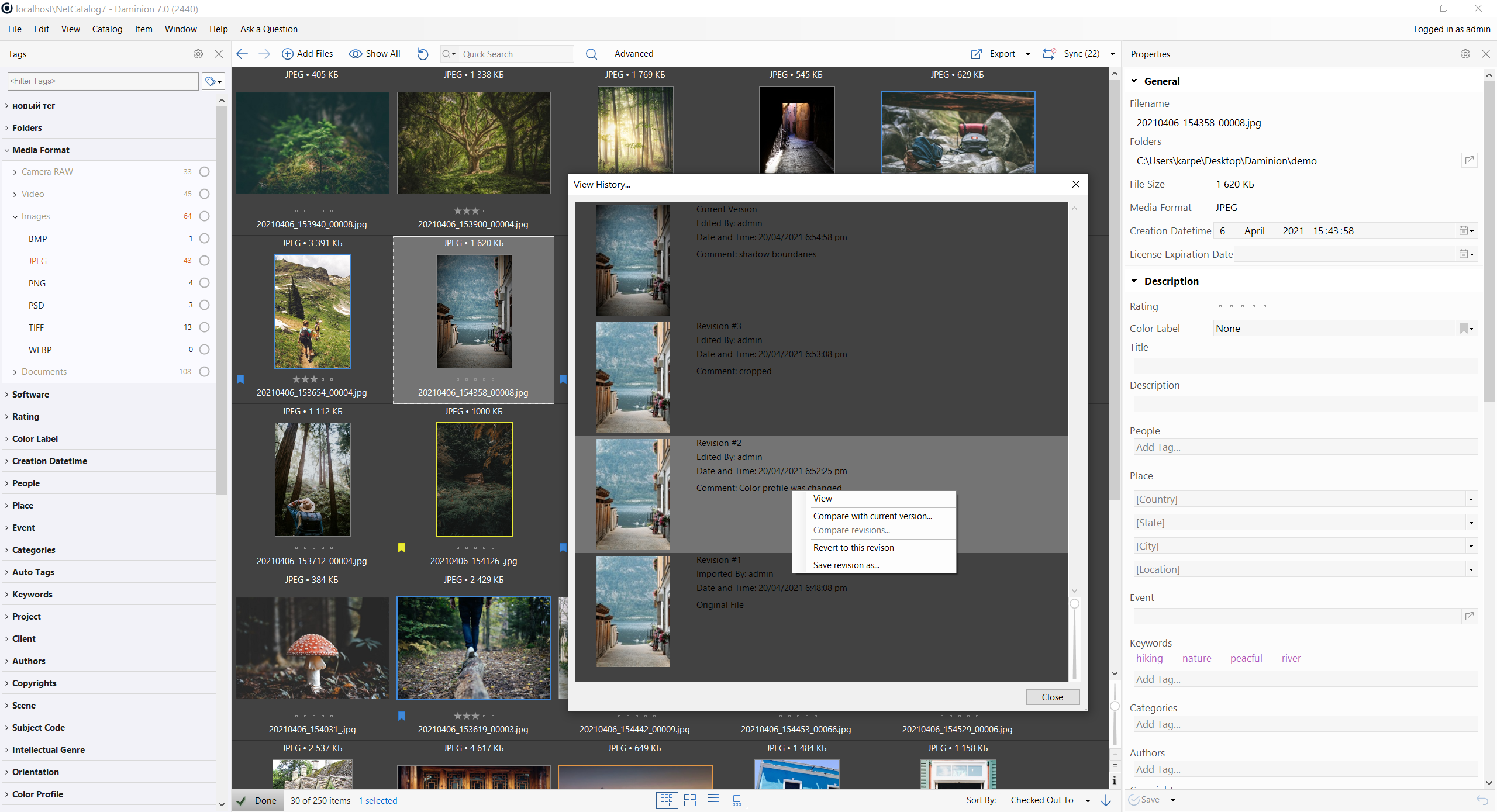Select the JPEG filter radio circle
1497x812 pixels.
(203, 261)
